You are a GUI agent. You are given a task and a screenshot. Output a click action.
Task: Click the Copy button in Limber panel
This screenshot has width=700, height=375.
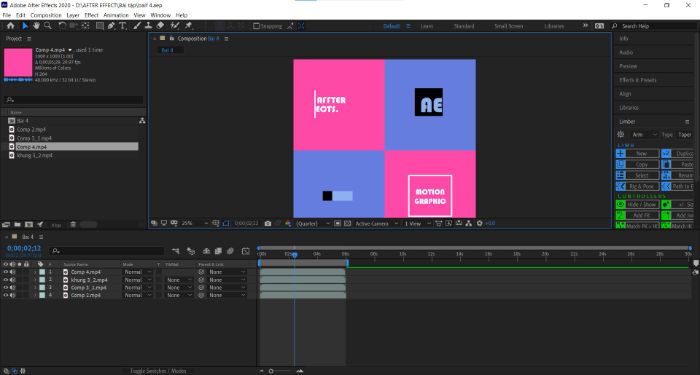[x=637, y=164]
